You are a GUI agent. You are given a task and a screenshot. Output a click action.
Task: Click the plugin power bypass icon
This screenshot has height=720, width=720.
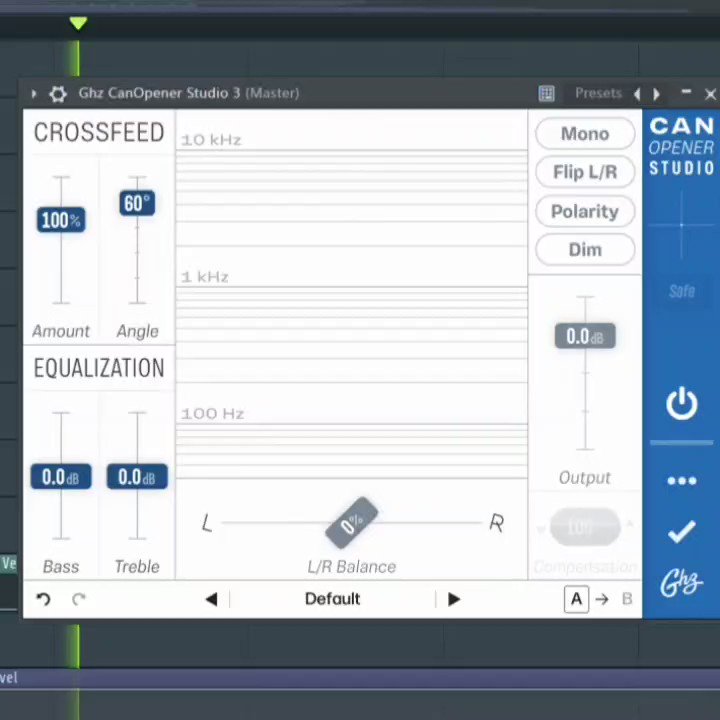[681, 404]
